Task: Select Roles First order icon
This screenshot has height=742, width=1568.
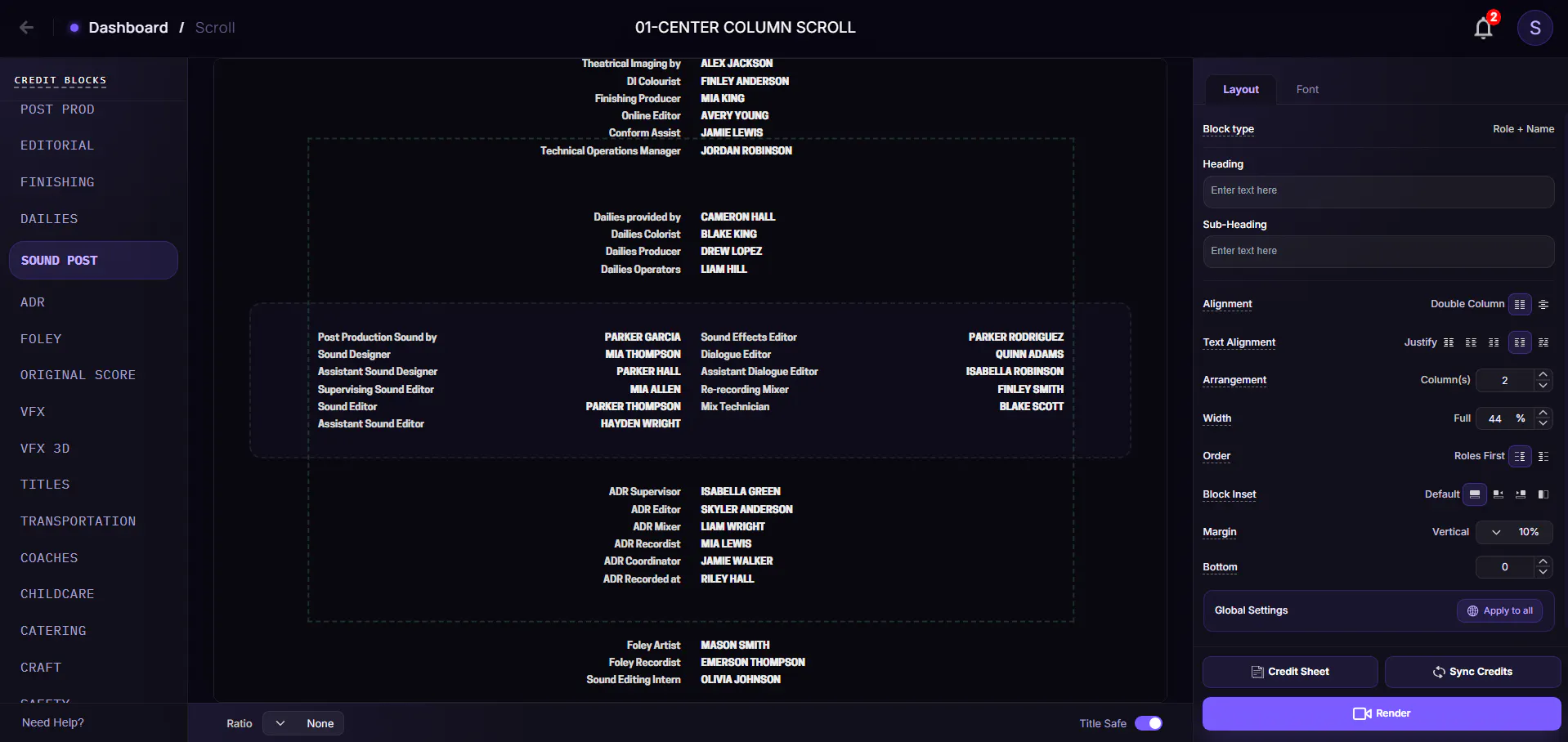Action: coord(1519,456)
